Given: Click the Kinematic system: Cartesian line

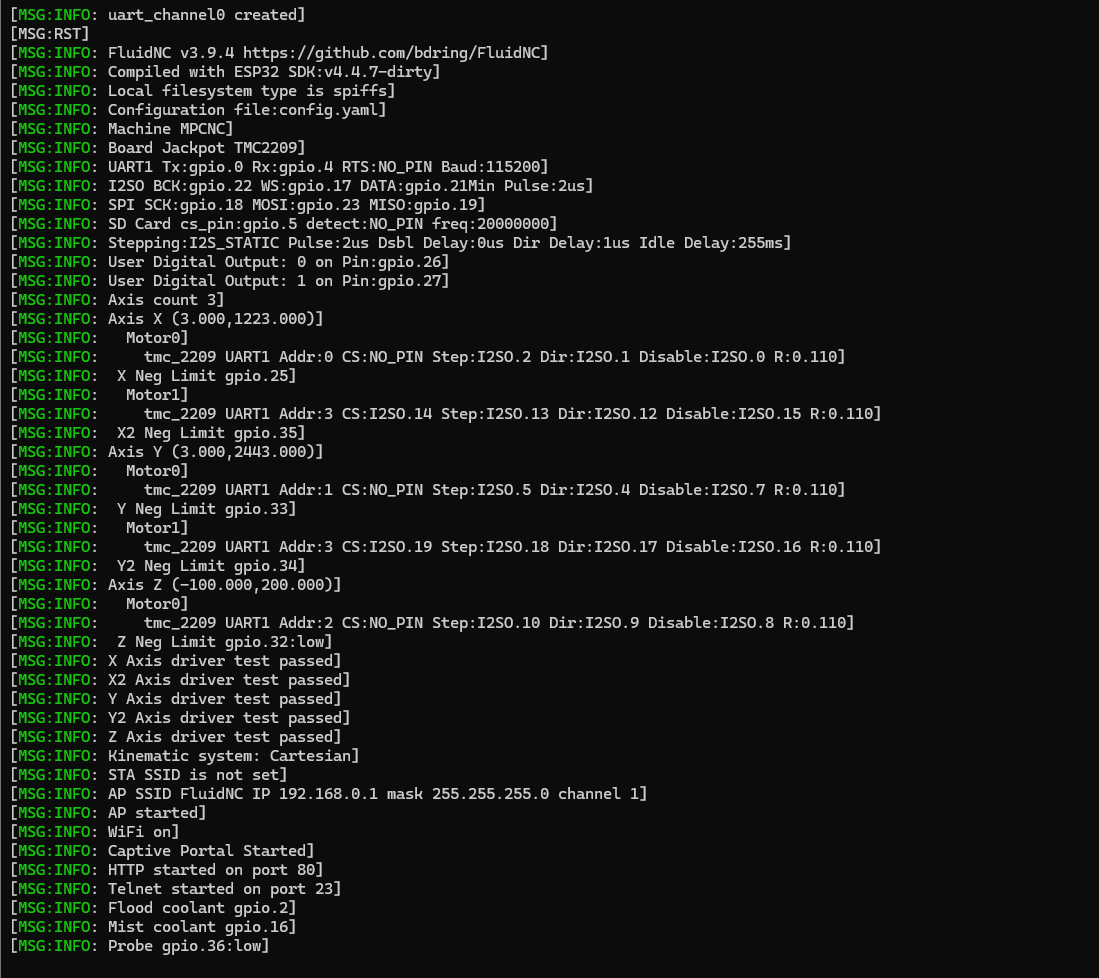Looking at the screenshot, I should coord(185,755).
